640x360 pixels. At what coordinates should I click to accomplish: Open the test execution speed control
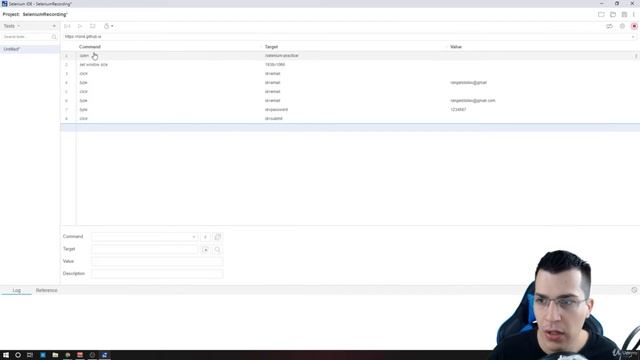108,26
